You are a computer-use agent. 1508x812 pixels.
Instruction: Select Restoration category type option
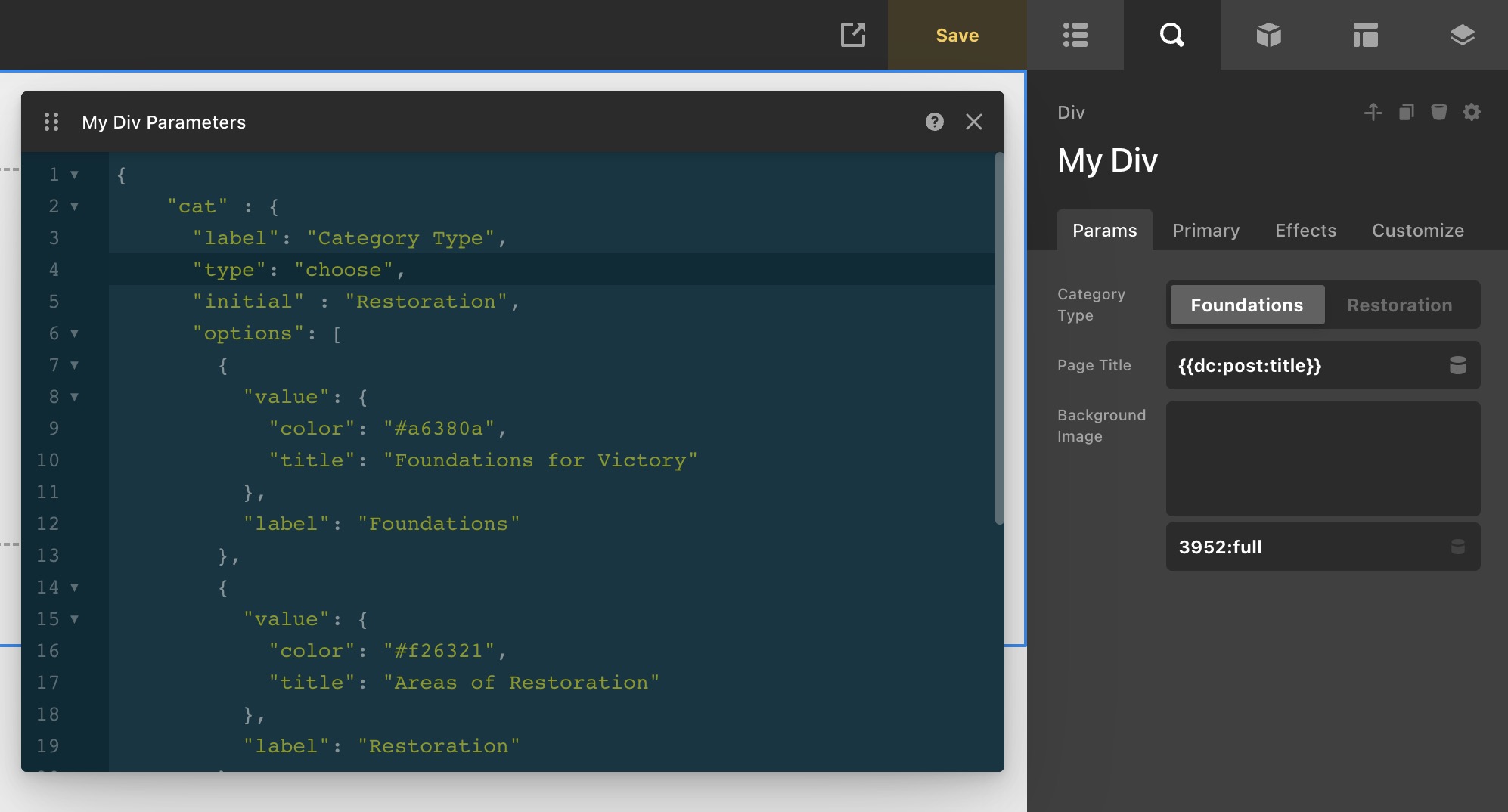1399,305
